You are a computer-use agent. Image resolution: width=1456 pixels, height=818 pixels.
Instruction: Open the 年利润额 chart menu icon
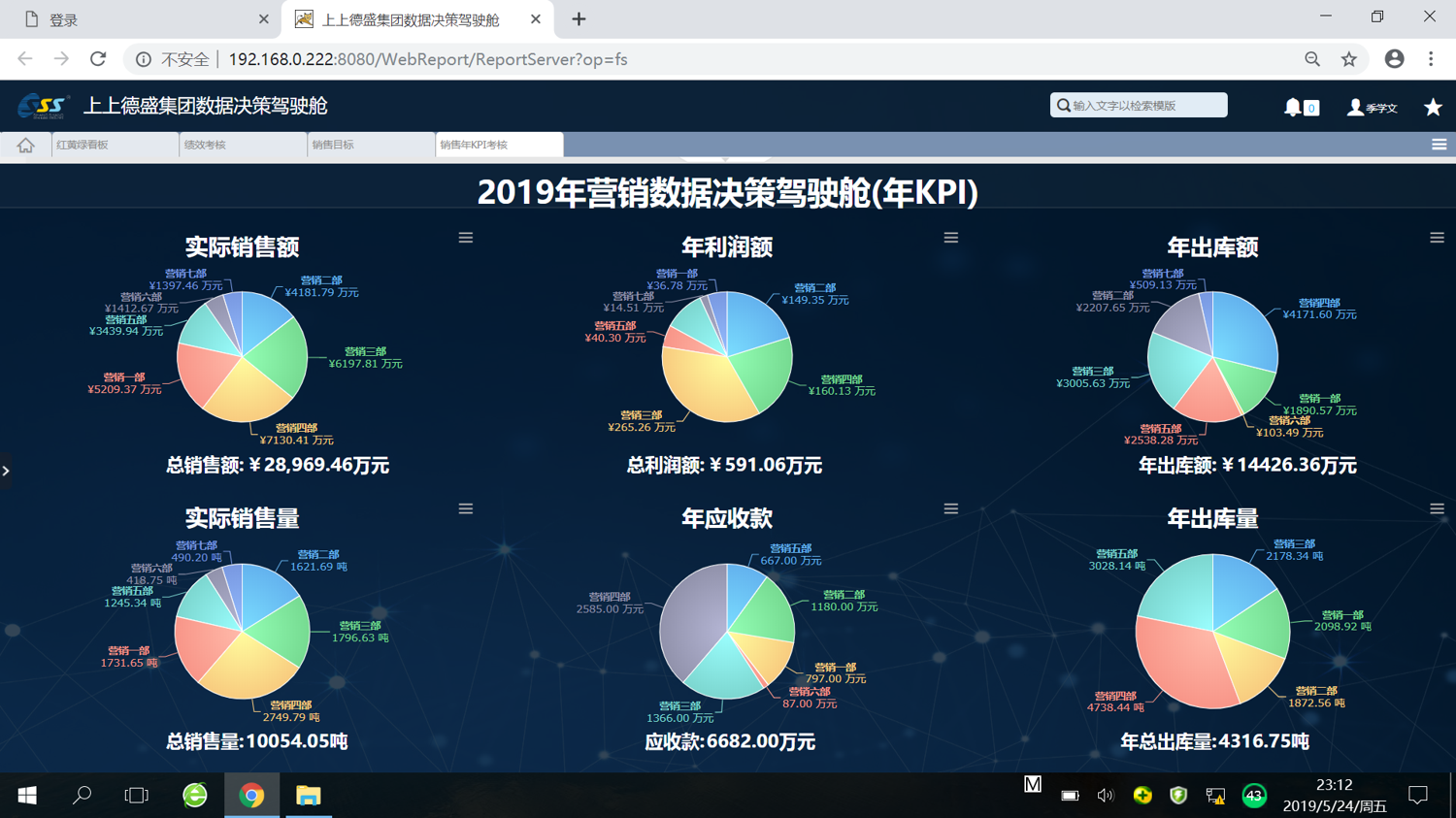click(951, 238)
